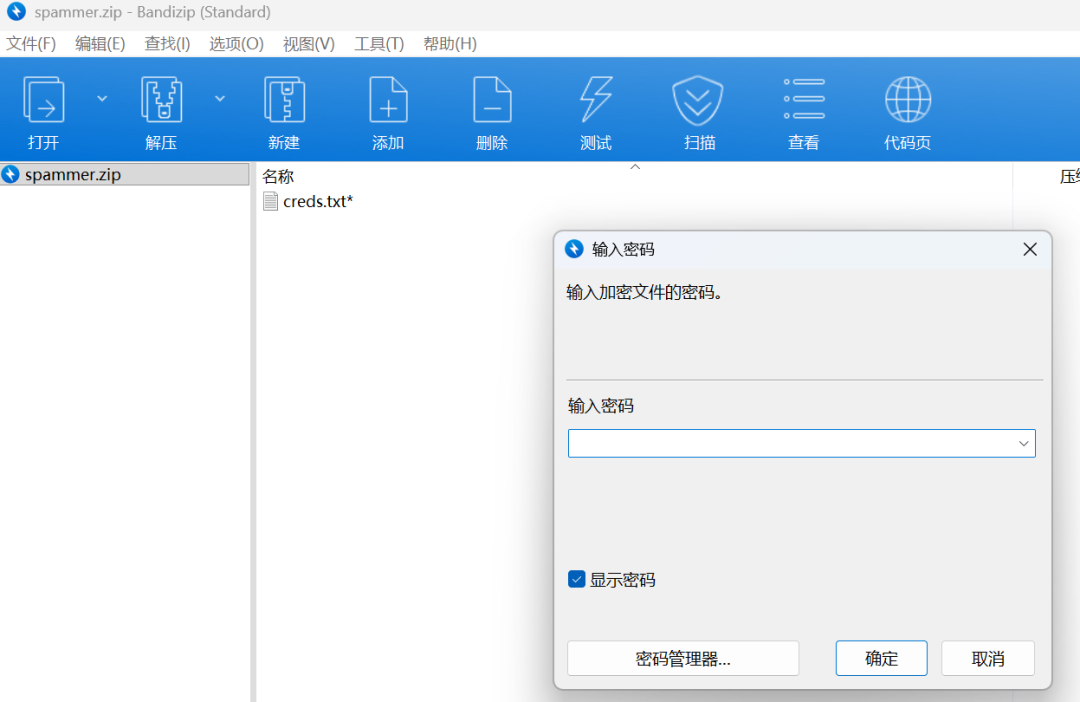This screenshot has width=1080, height=702.
Task: Click the 新建 (New archive) toolbar icon
Action: coord(284,101)
